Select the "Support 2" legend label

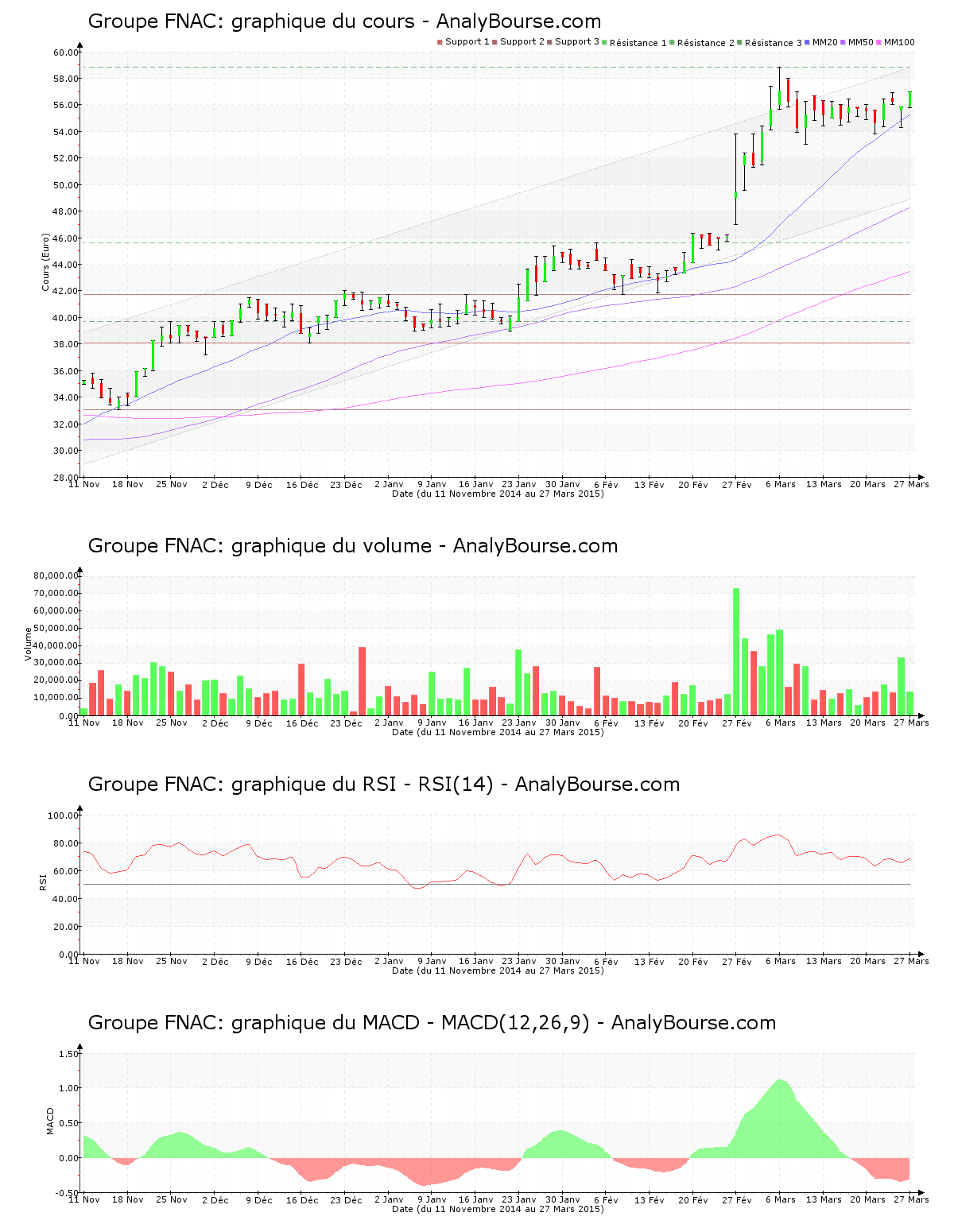tap(522, 42)
